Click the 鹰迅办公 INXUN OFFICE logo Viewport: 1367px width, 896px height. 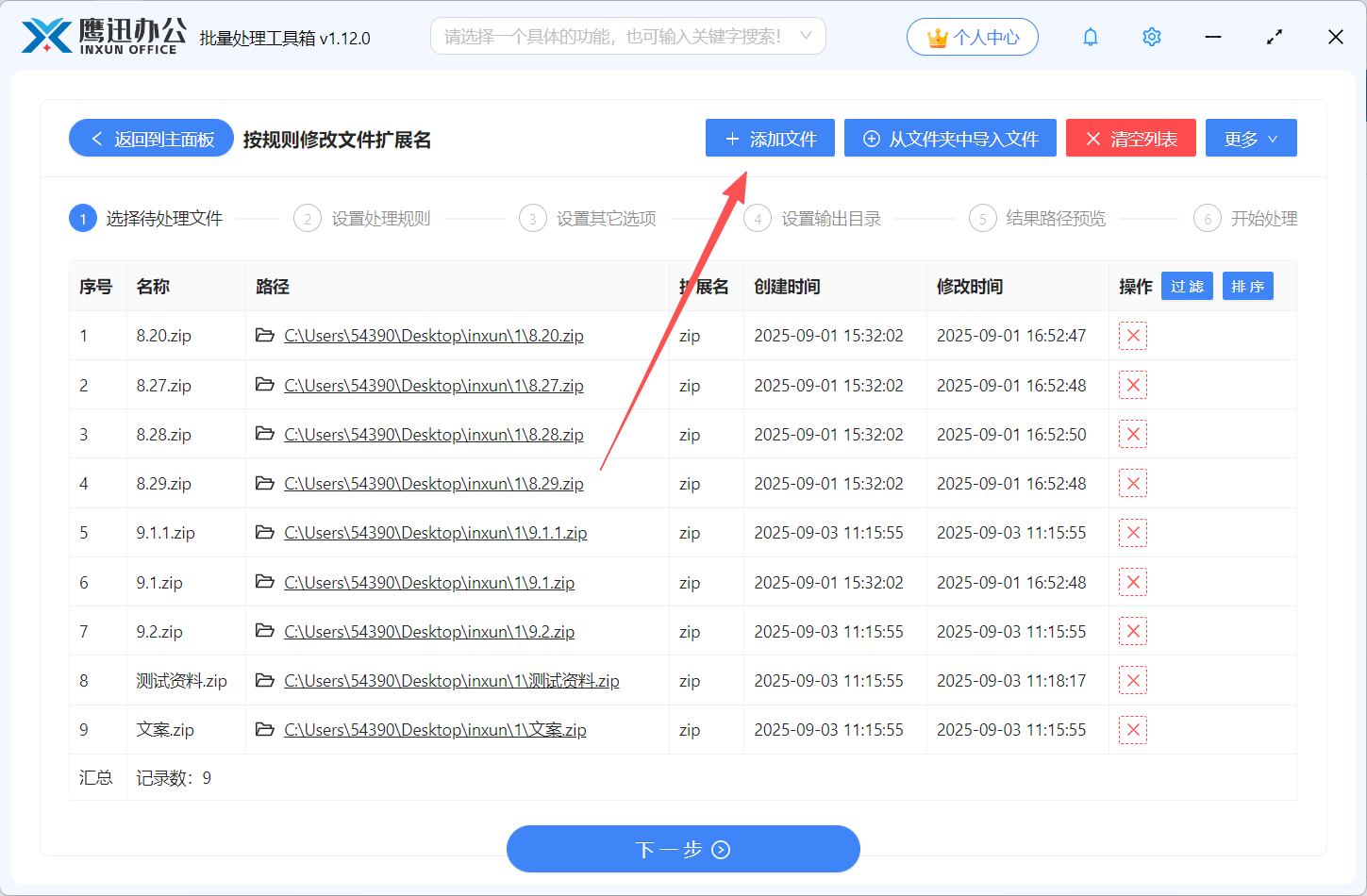pyautogui.click(x=104, y=36)
